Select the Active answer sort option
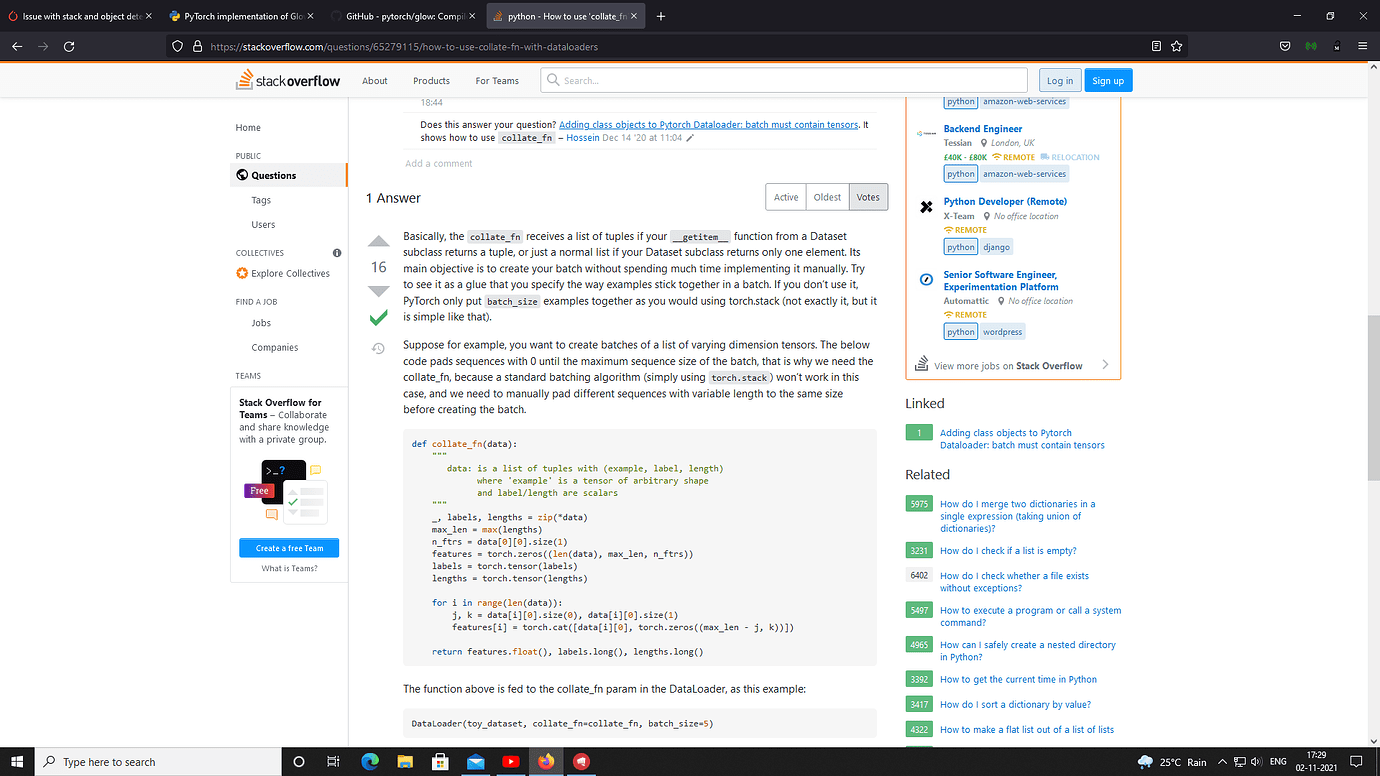This screenshot has width=1380, height=776. pos(785,197)
